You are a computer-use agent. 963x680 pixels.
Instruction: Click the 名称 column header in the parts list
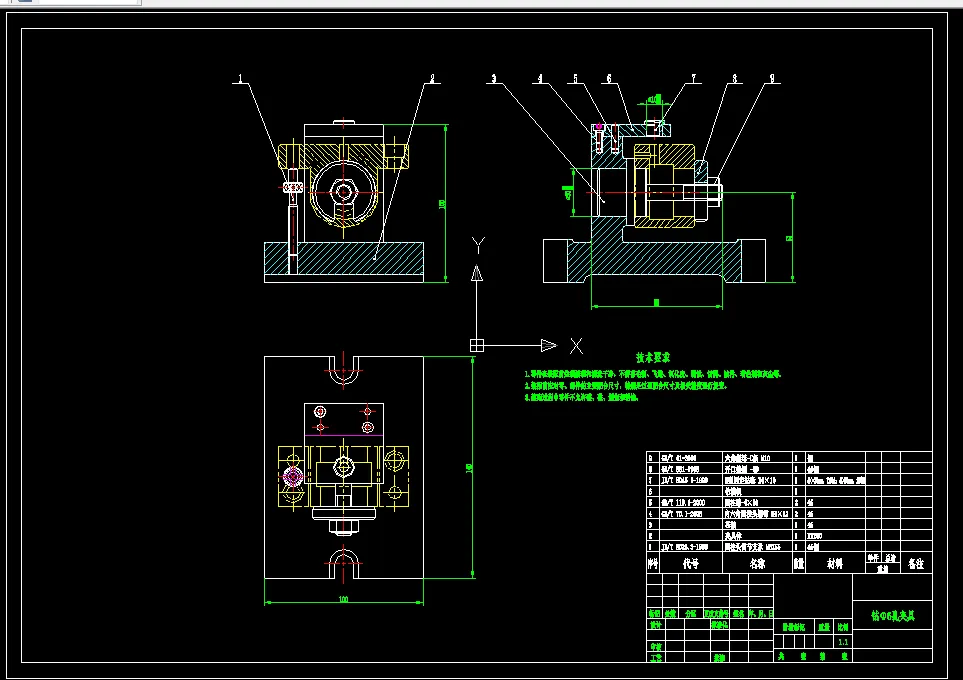pyautogui.click(x=757, y=563)
